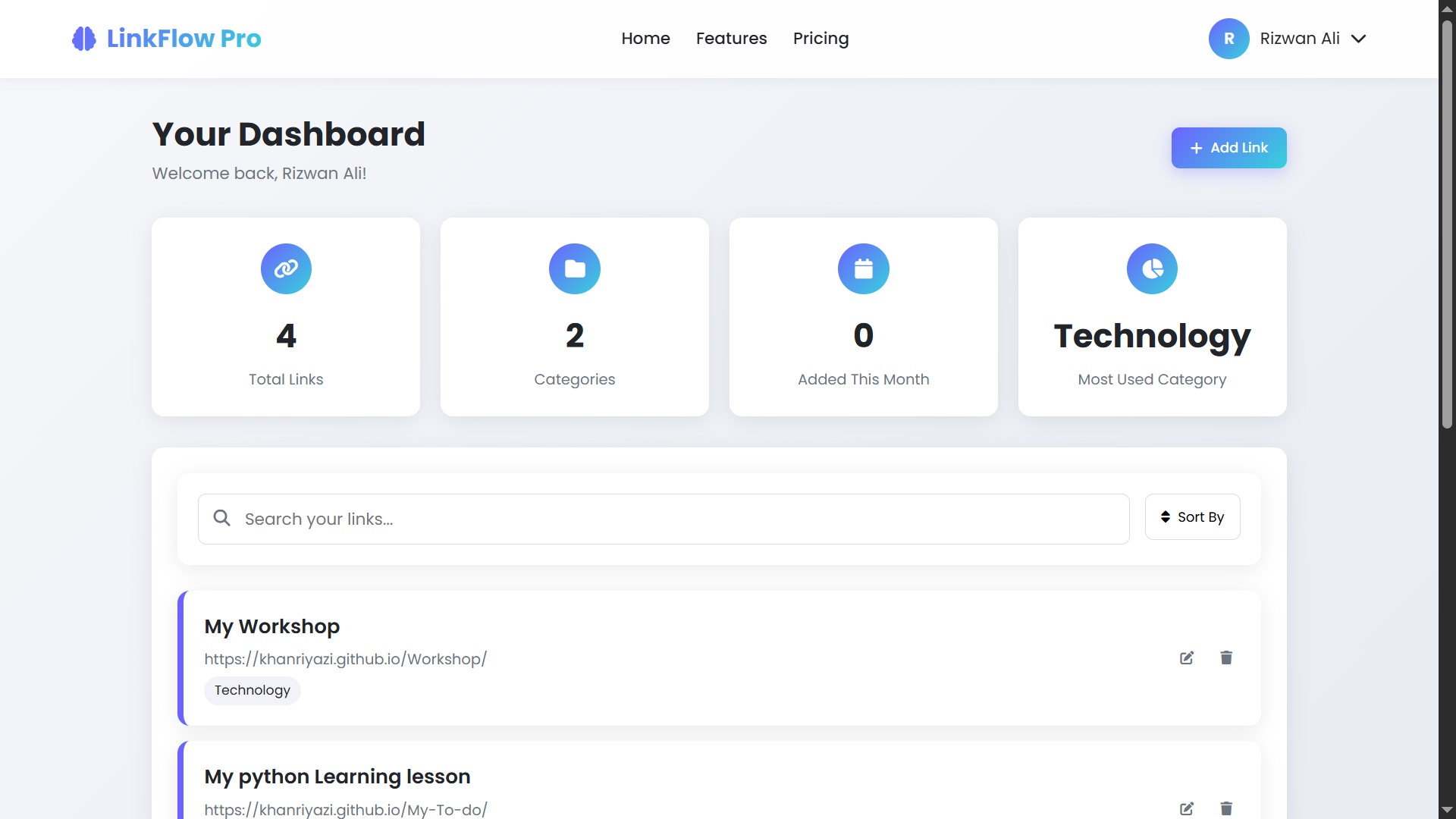The width and height of the screenshot is (1456, 819).
Task: Click the edit icon for My python Learning lesson
Action: (x=1187, y=808)
